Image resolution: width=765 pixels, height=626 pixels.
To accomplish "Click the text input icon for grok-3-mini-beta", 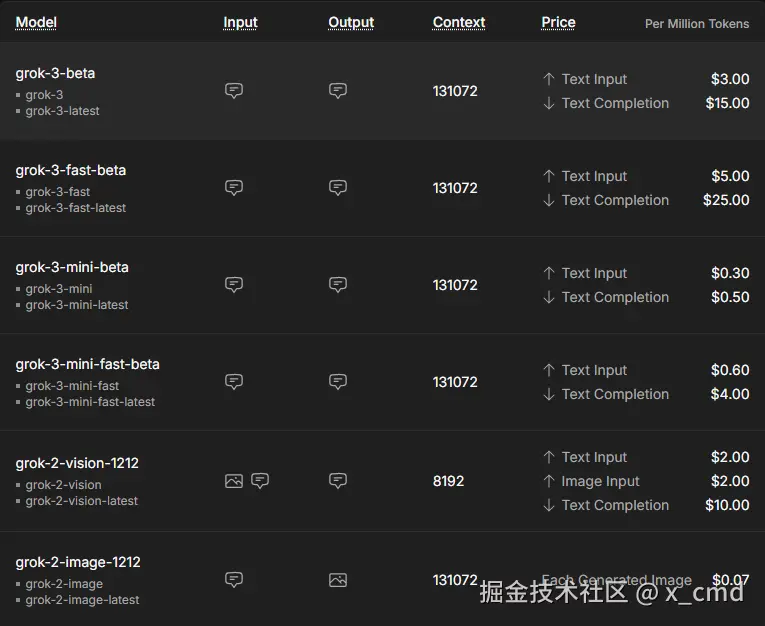I will click(x=234, y=284).
